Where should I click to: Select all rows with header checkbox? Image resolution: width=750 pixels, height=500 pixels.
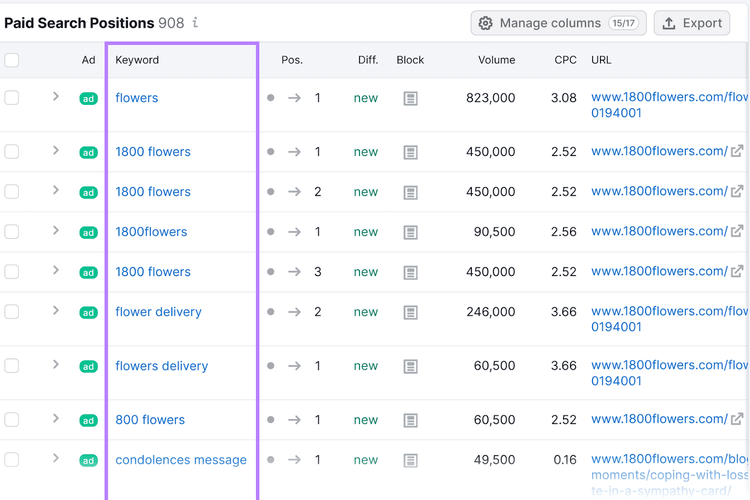11,60
